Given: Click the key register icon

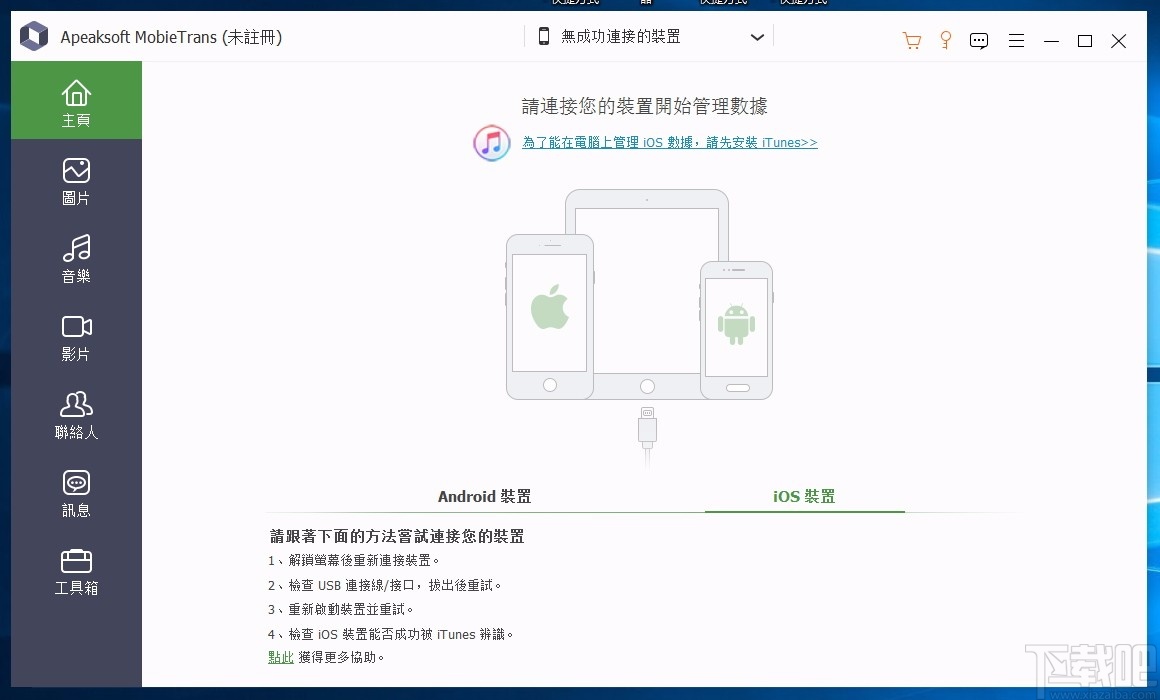Looking at the screenshot, I should click(x=945, y=40).
